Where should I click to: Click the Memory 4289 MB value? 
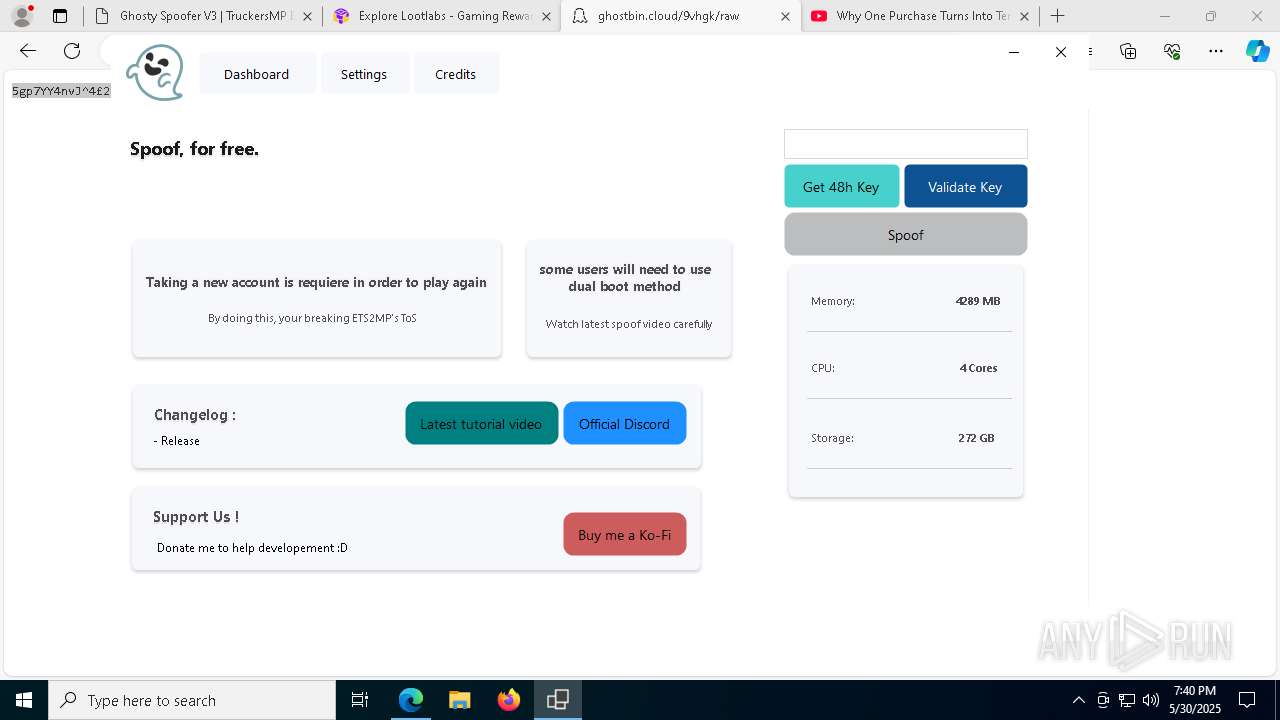coord(977,301)
